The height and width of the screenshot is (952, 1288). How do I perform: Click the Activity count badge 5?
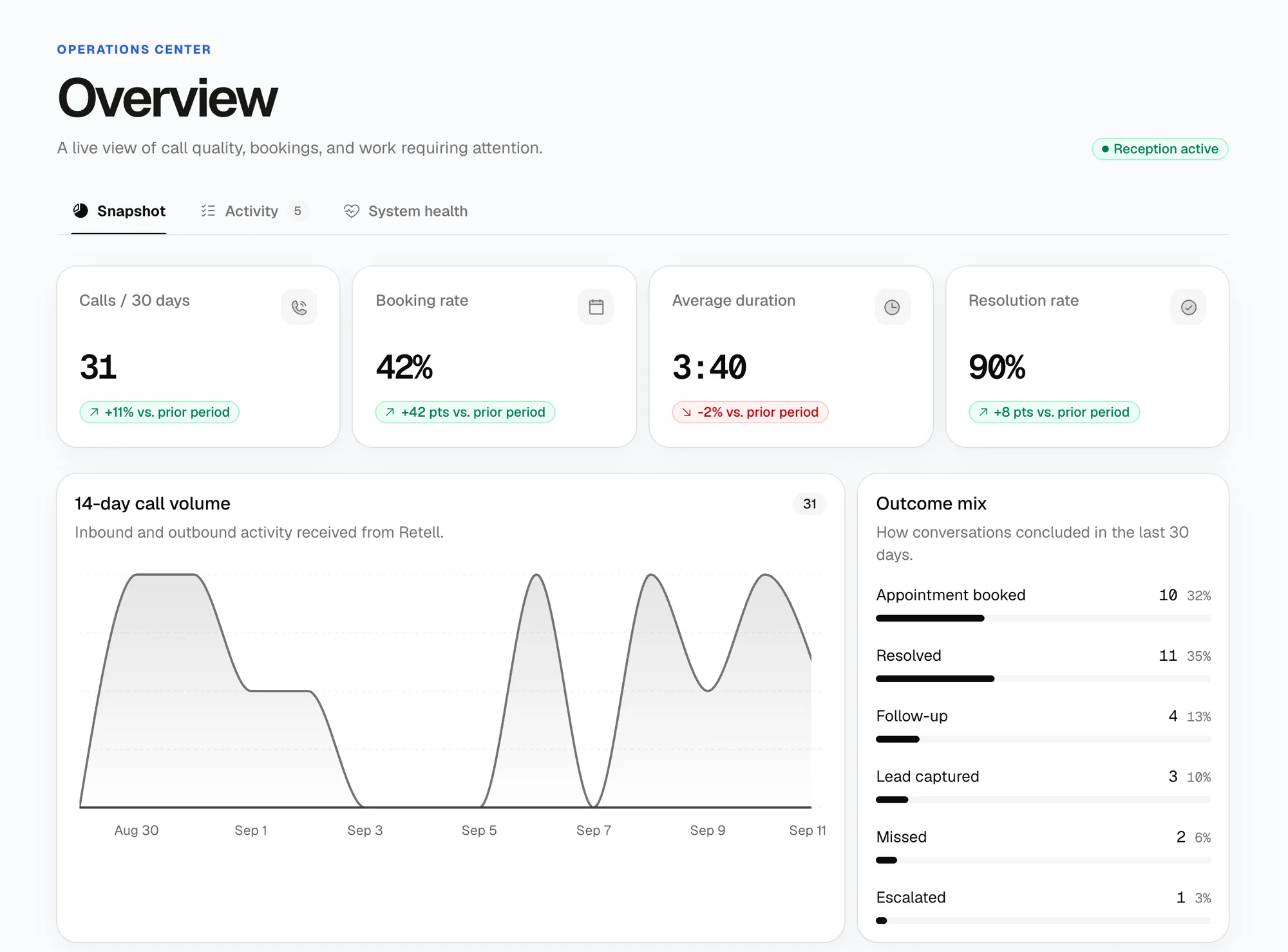coord(297,211)
